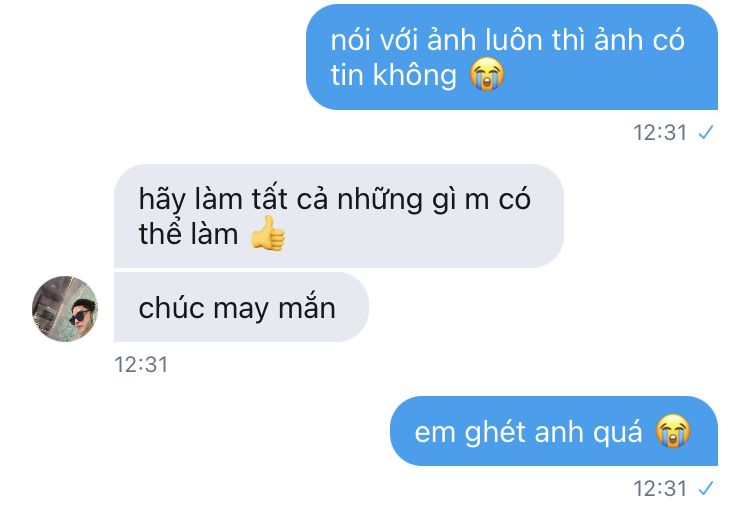Select the gray "hãy làm tất cả" message bubble
This screenshot has height=506, width=750.
[x=339, y=216]
